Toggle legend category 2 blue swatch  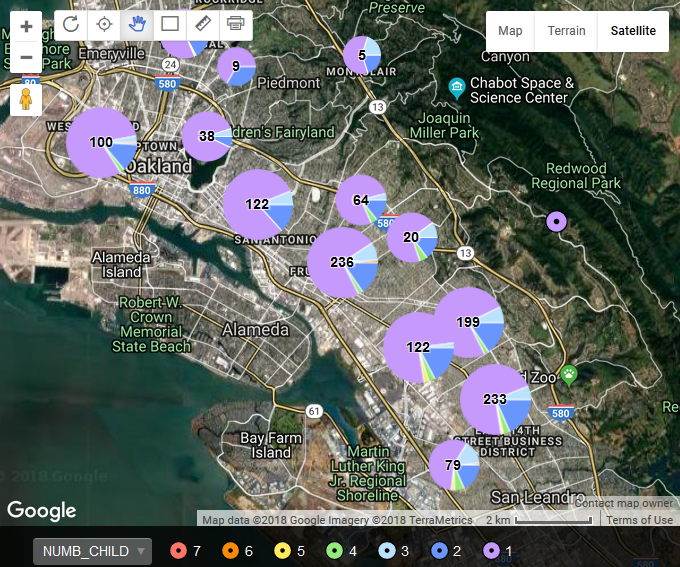pos(439,551)
